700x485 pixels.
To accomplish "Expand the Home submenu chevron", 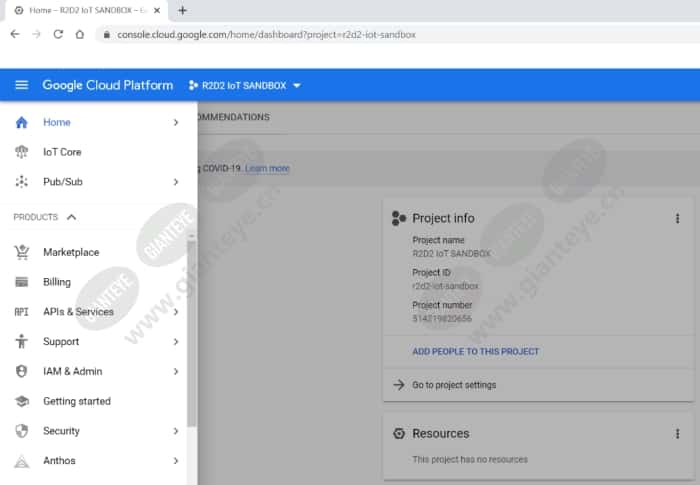I will (x=176, y=122).
